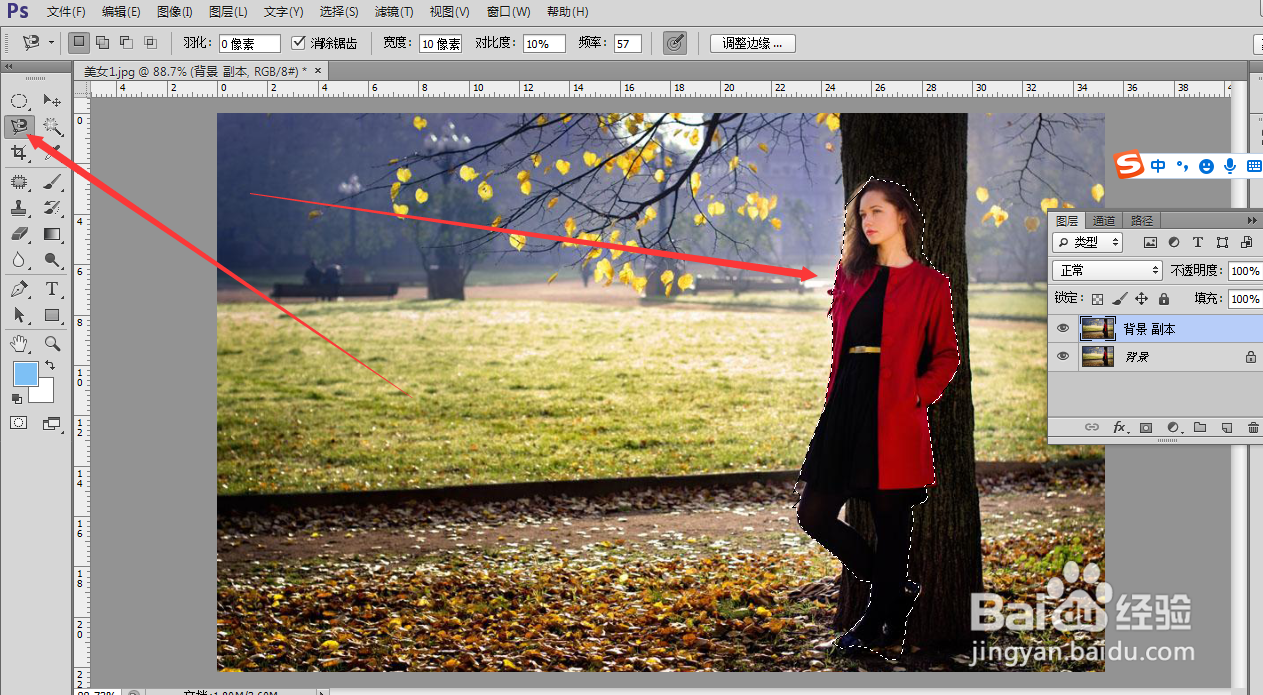Choose Subtract from Selection mode
The height and width of the screenshot is (695, 1263).
pyautogui.click(x=126, y=43)
